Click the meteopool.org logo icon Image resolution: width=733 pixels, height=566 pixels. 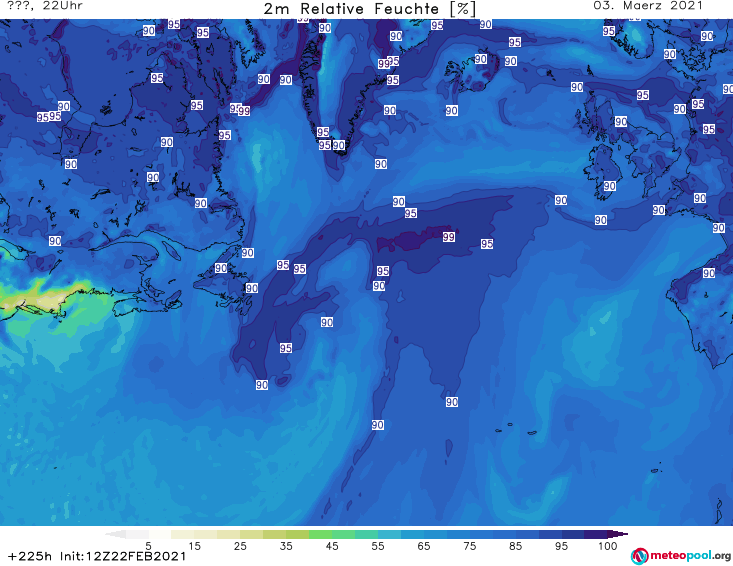coord(639,556)
